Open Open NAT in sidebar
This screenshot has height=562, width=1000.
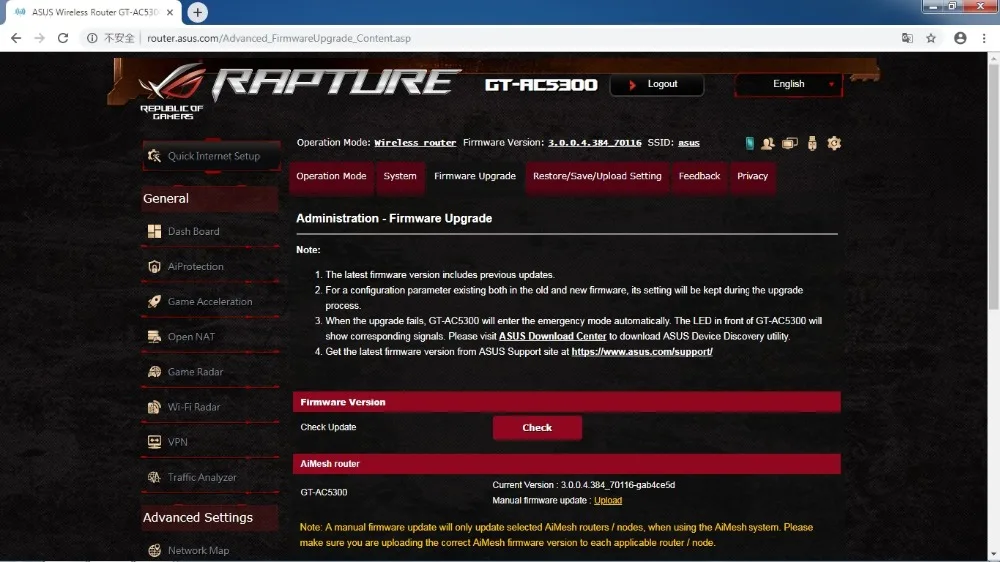pyautogui.click(x=210, y=337)
